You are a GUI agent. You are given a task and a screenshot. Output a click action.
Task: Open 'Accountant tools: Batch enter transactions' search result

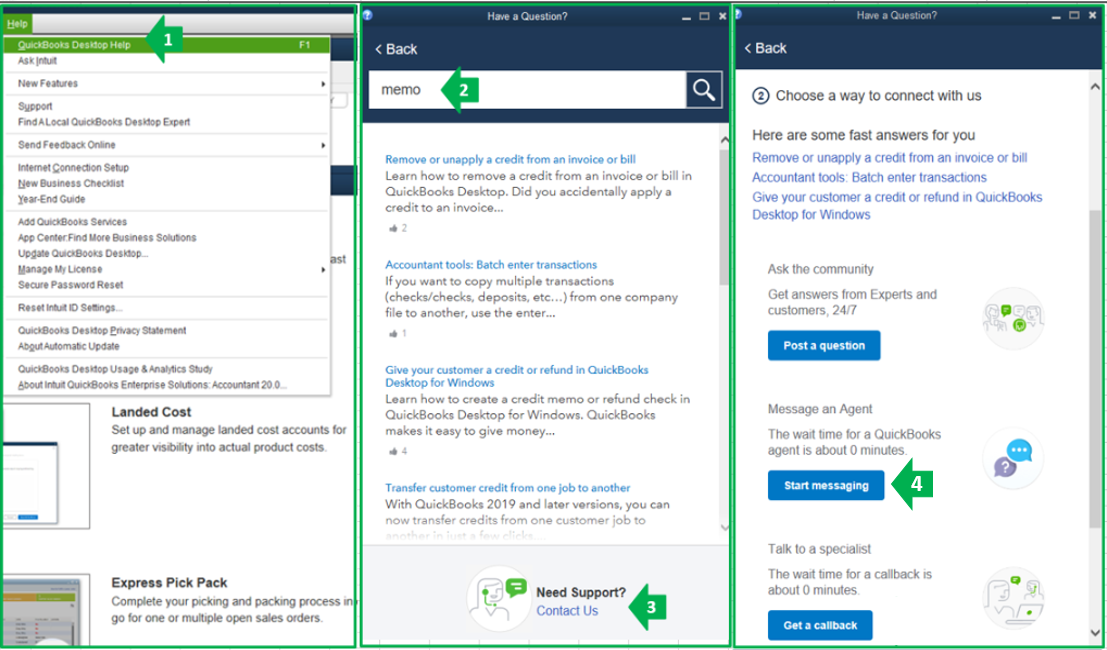491,265
